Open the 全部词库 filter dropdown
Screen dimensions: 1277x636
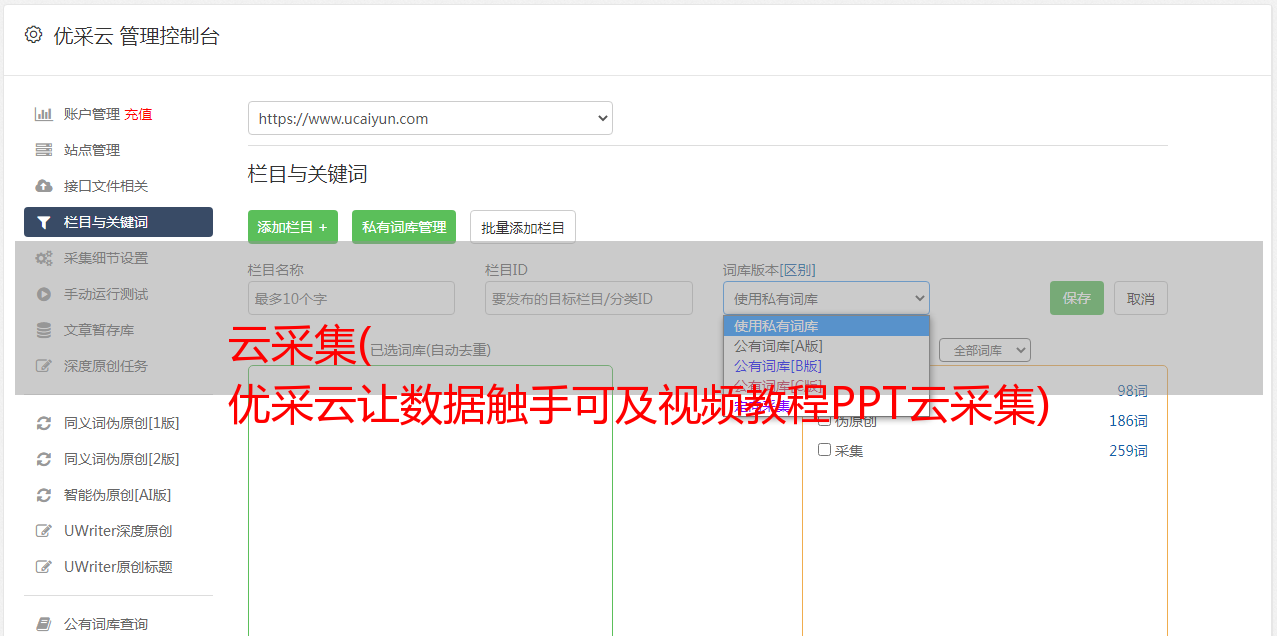click(x=985, y=350)
